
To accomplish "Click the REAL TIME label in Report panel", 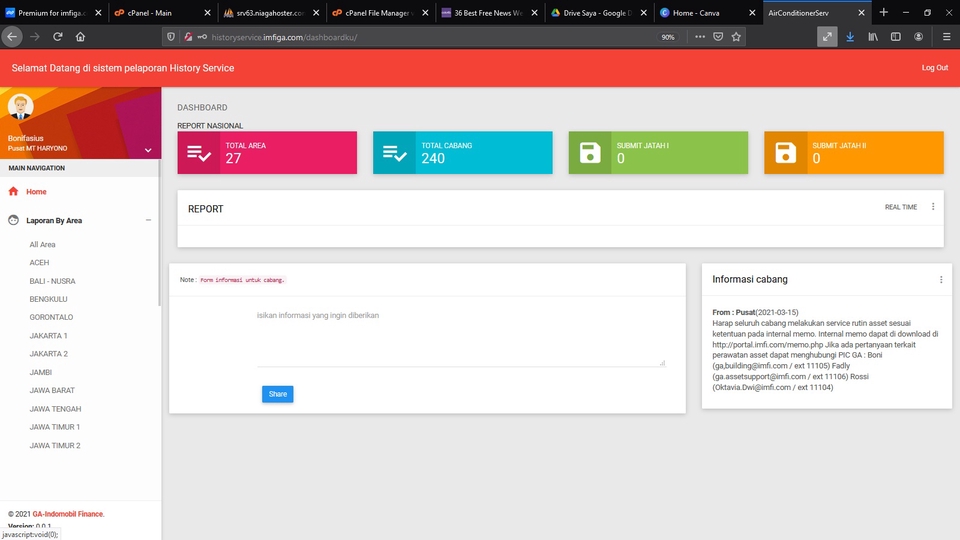I will pos(901,208).
